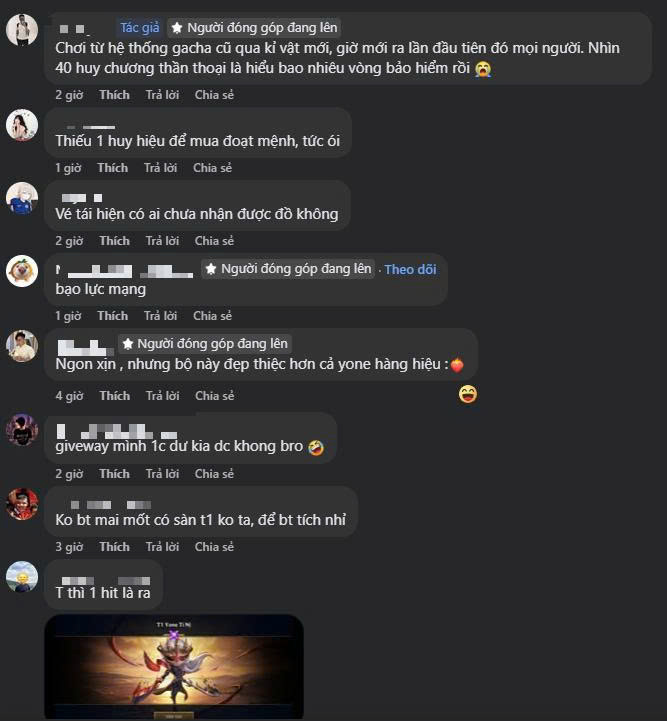
Task: Reply to the 'Vé tái hiện' comment
Action: tap(162, 241)
